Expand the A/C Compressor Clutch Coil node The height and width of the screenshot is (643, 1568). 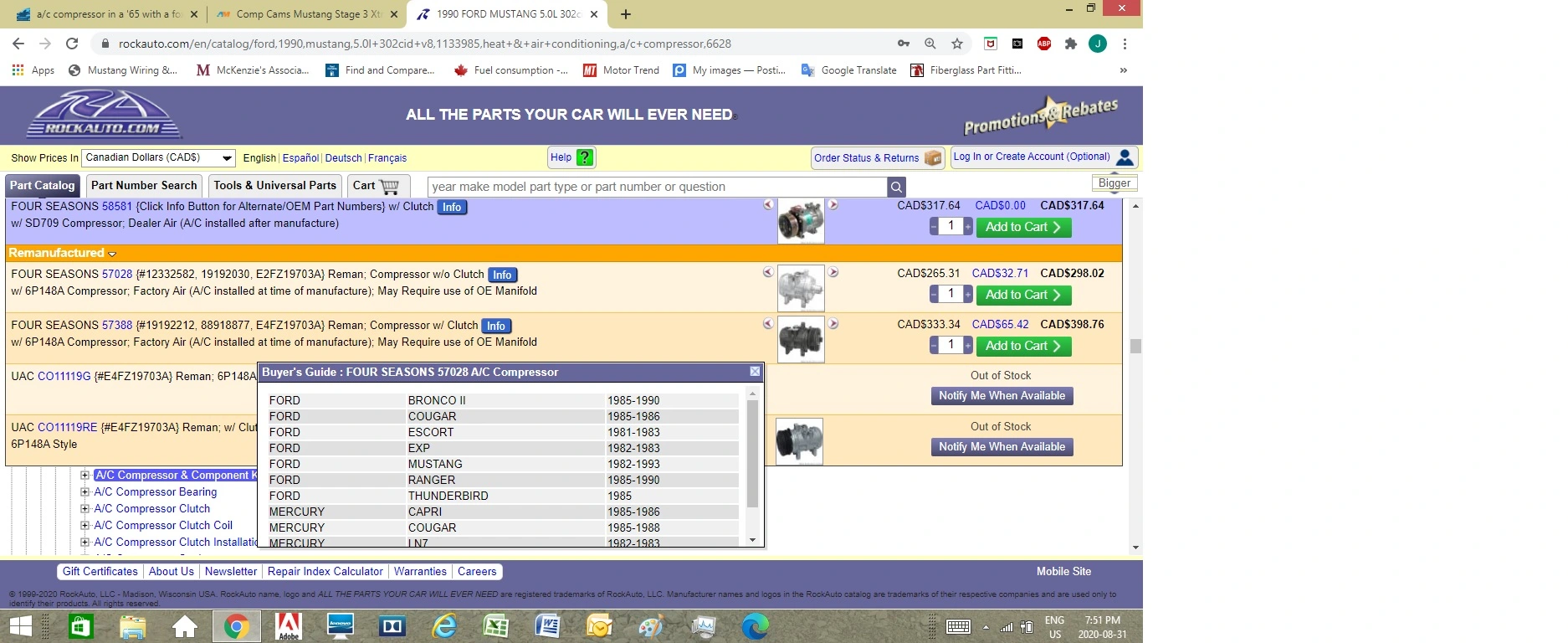click(x=85, y=526)
